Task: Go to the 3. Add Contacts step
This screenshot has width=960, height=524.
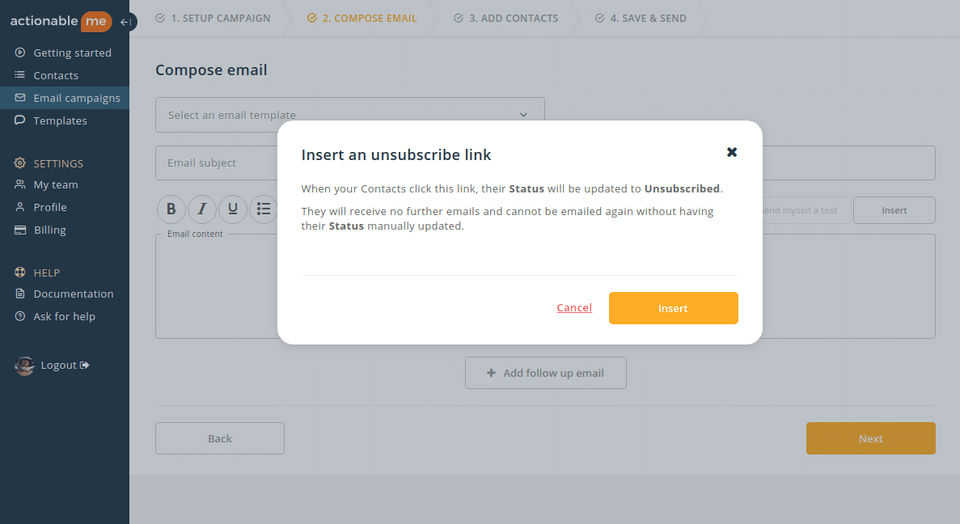Action: coord(506,18)
